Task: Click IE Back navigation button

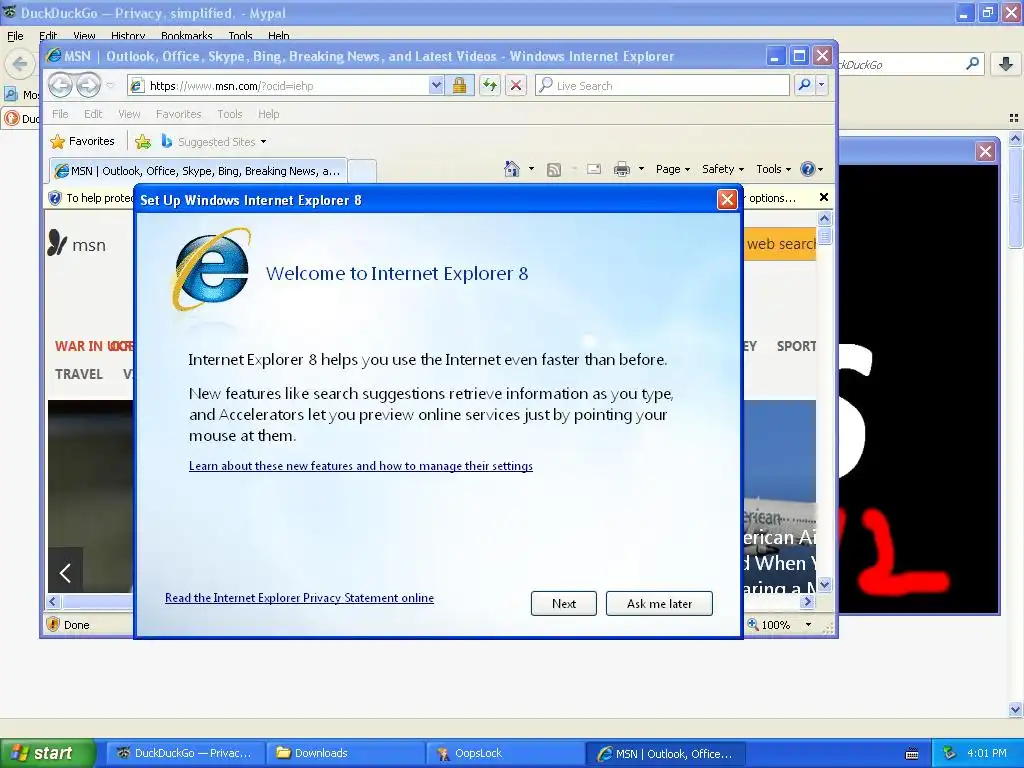Action: tap(60, 85)
